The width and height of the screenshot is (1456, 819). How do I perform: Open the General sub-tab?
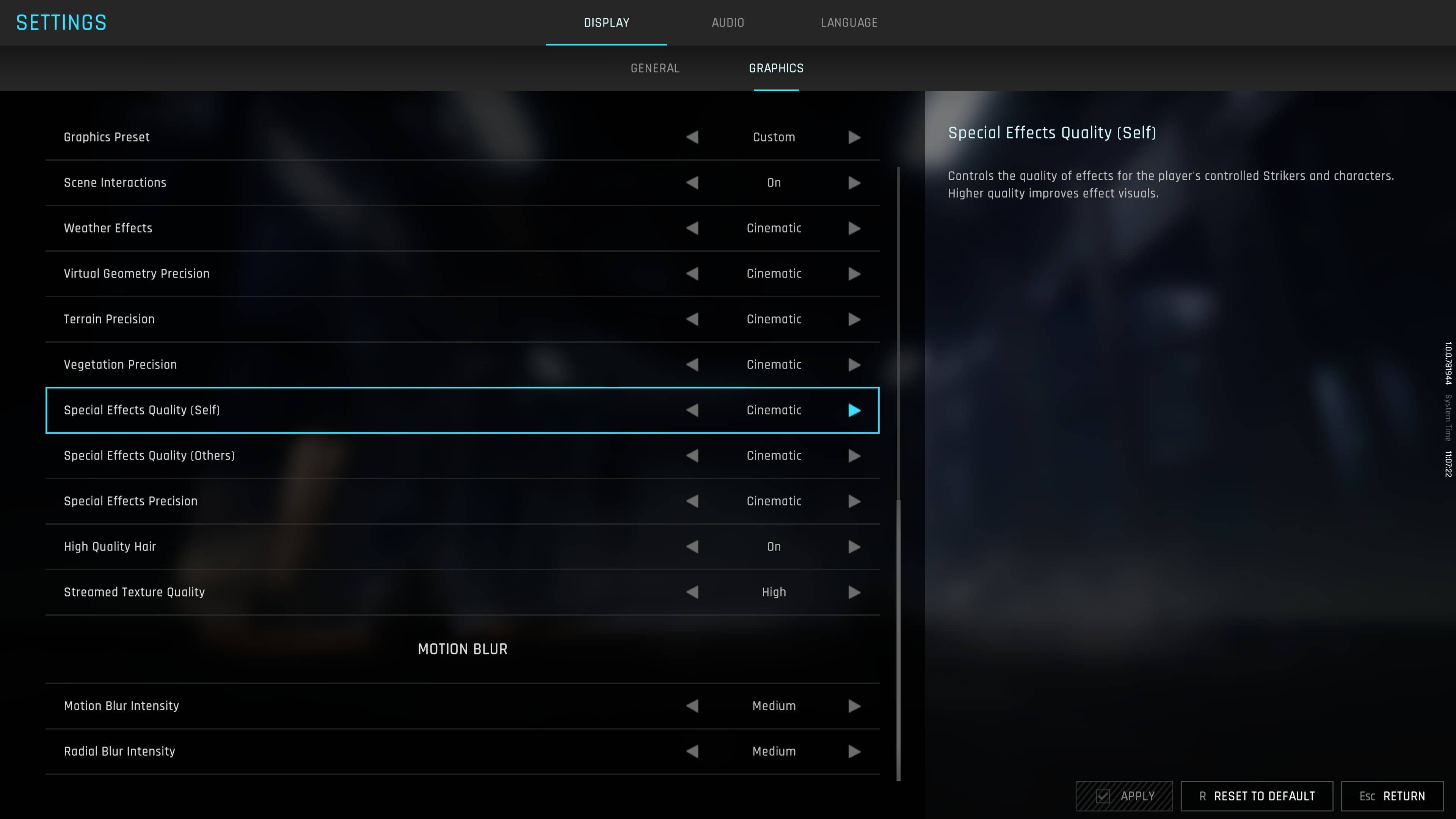[x=655, y=68]
